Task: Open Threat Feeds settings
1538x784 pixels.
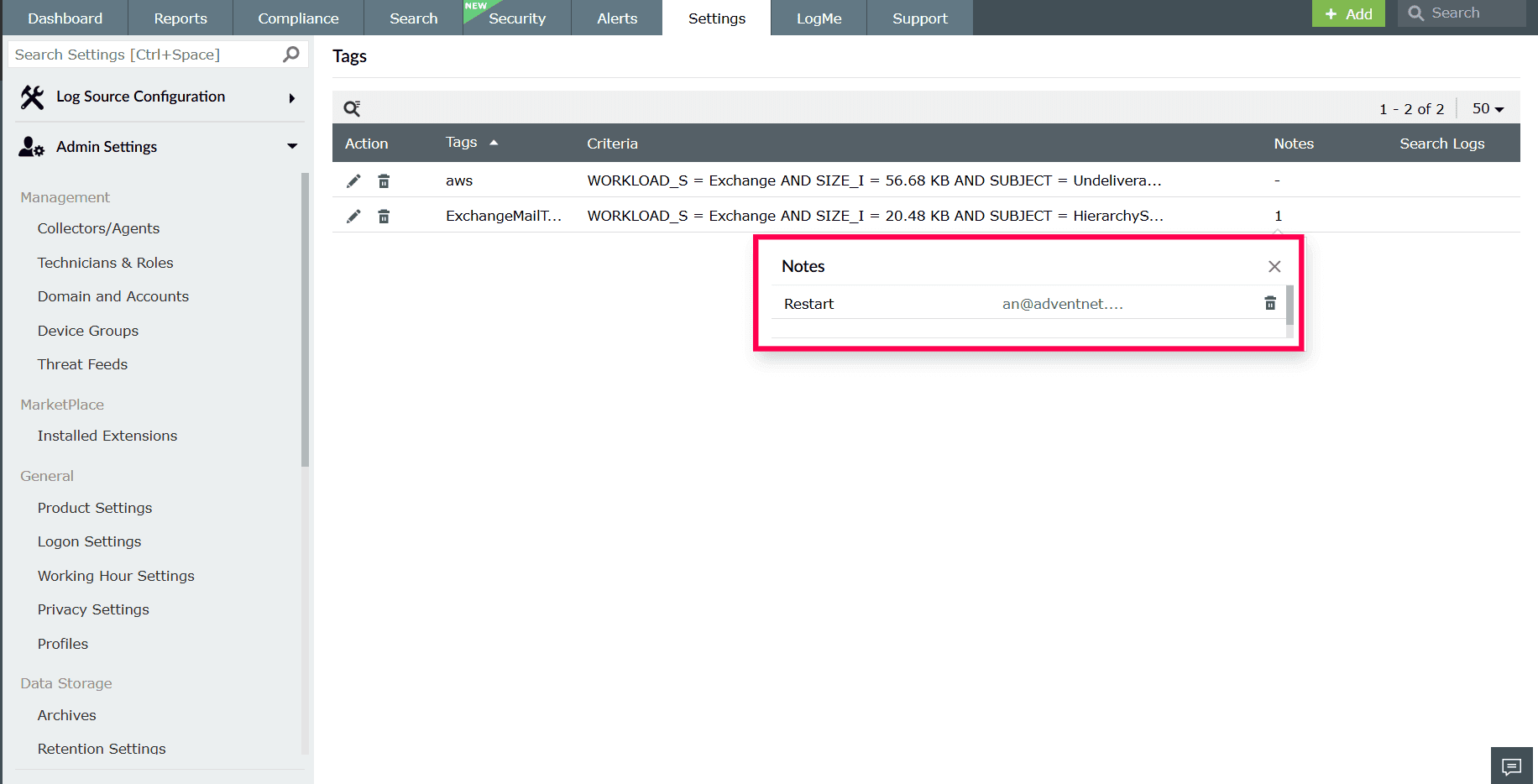Action: click(x=82, y=364)
